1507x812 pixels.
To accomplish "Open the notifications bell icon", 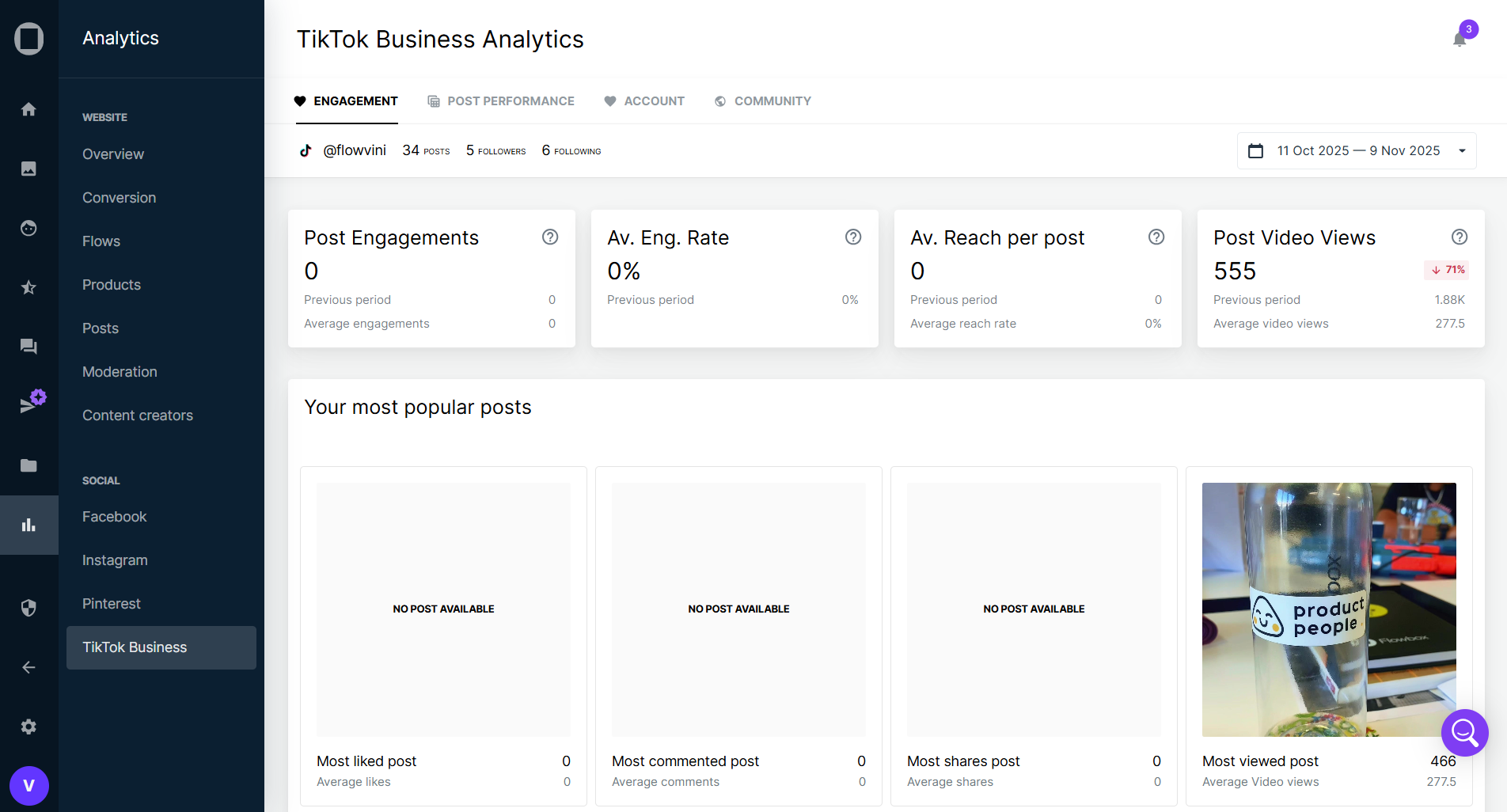I will (x=1460, y=40).
